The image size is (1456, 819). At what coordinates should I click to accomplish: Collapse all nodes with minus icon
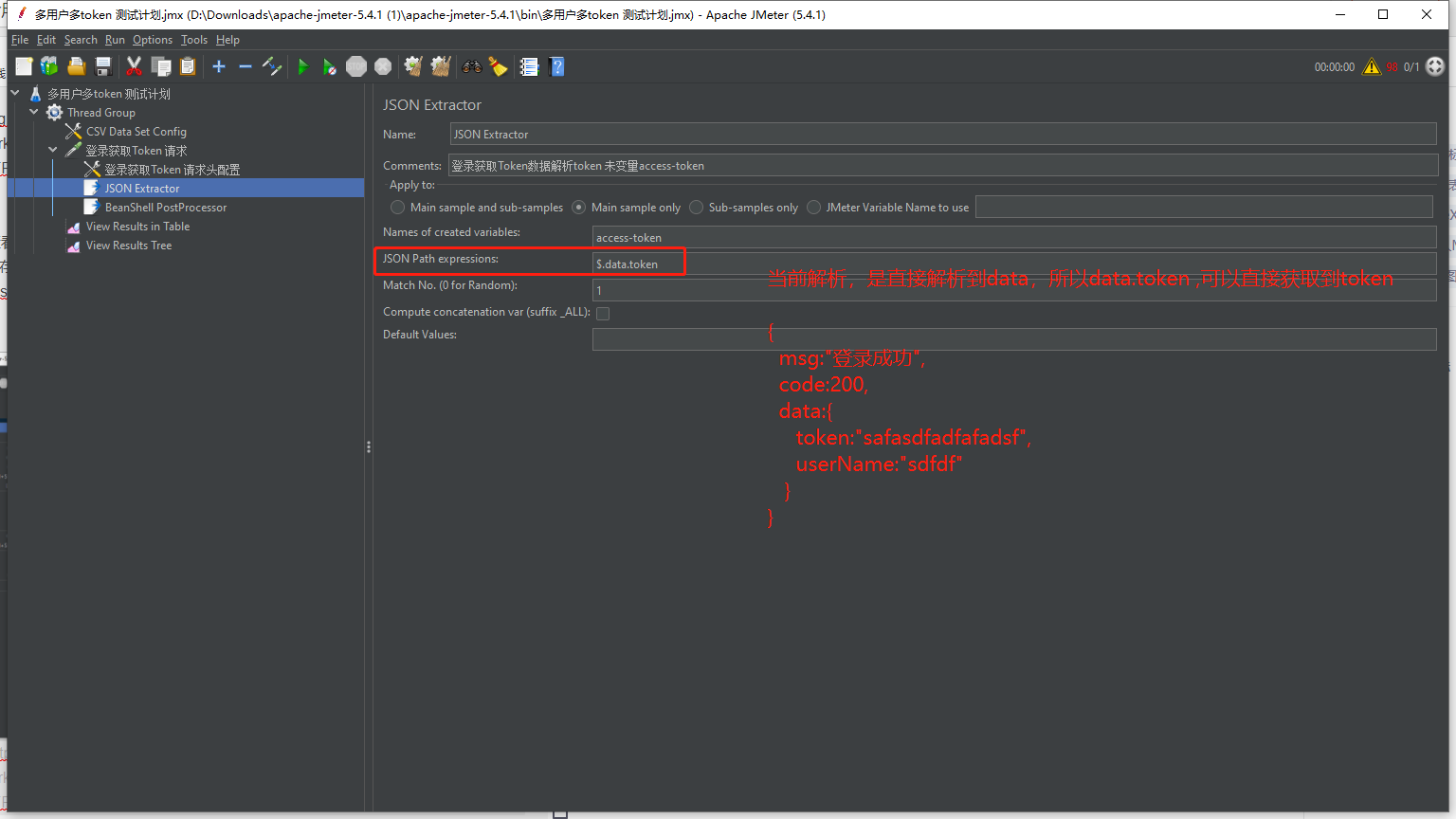[246, 66]
